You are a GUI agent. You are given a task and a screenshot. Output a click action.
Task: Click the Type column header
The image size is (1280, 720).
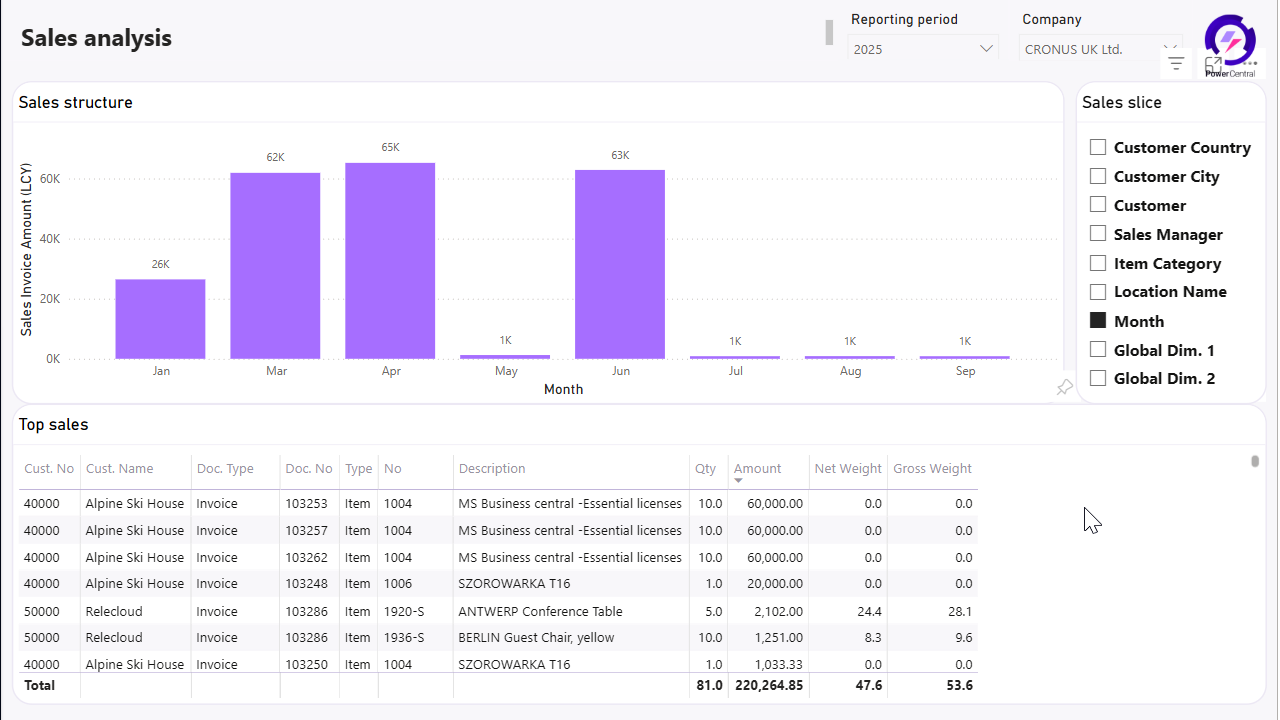tap(358, 468)
